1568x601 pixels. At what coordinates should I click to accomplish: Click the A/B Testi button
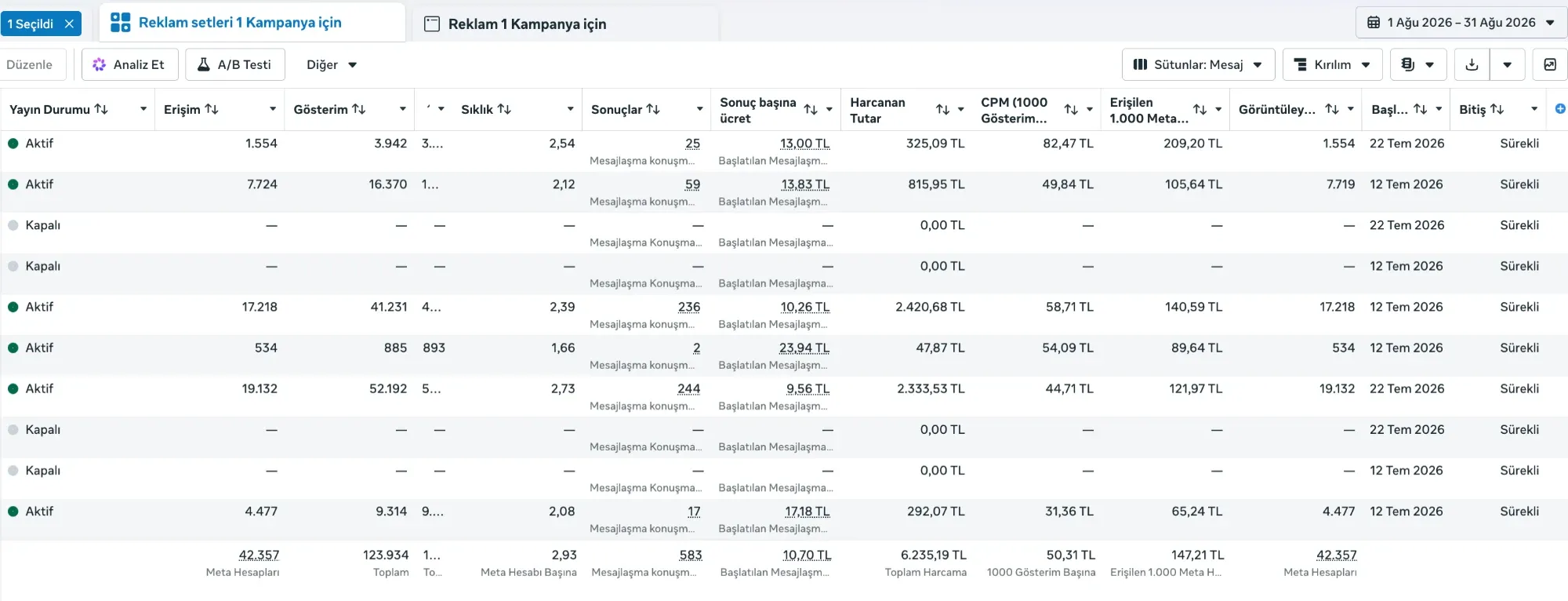(234, 64)
